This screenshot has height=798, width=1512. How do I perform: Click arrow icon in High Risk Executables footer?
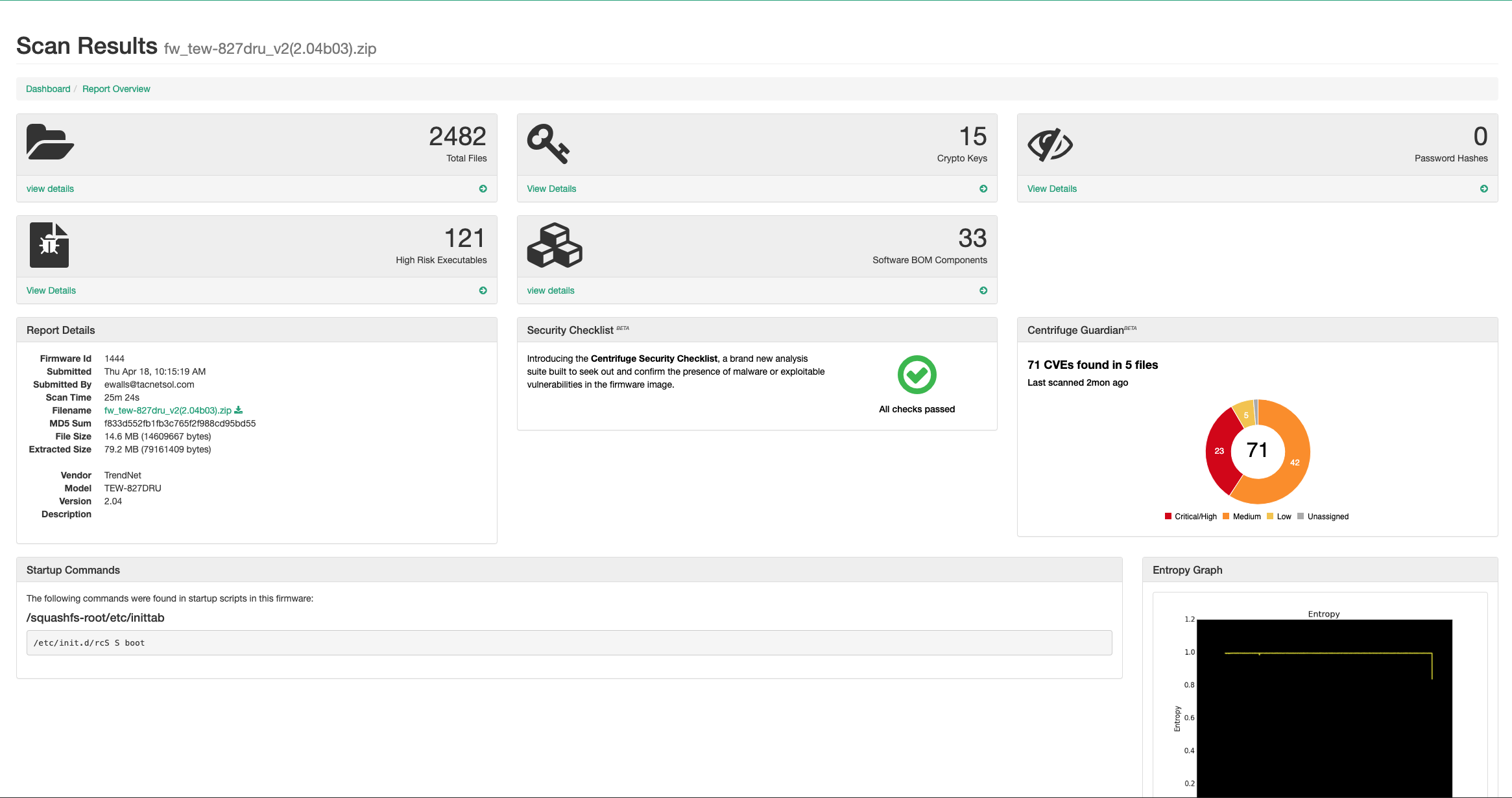(483, 290)
